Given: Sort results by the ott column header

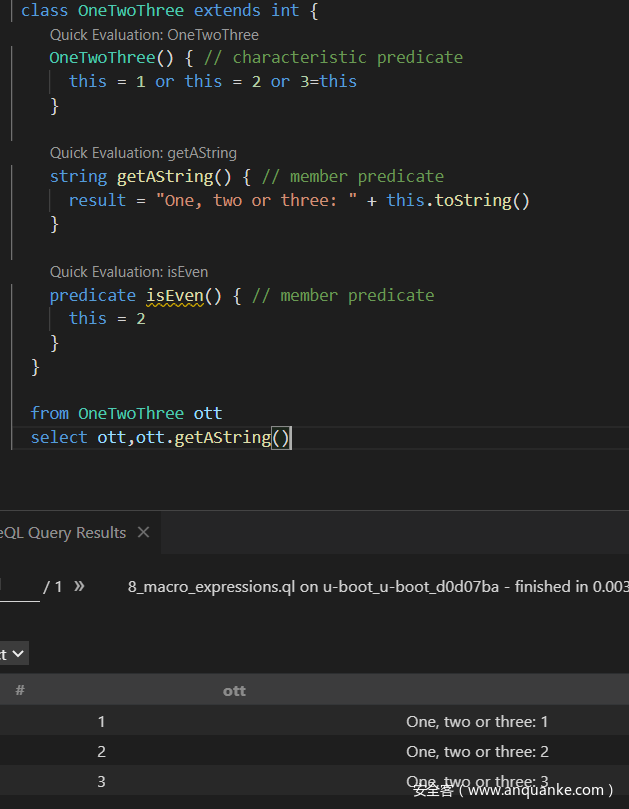Looking at the screenshot, I should (234, 690).
